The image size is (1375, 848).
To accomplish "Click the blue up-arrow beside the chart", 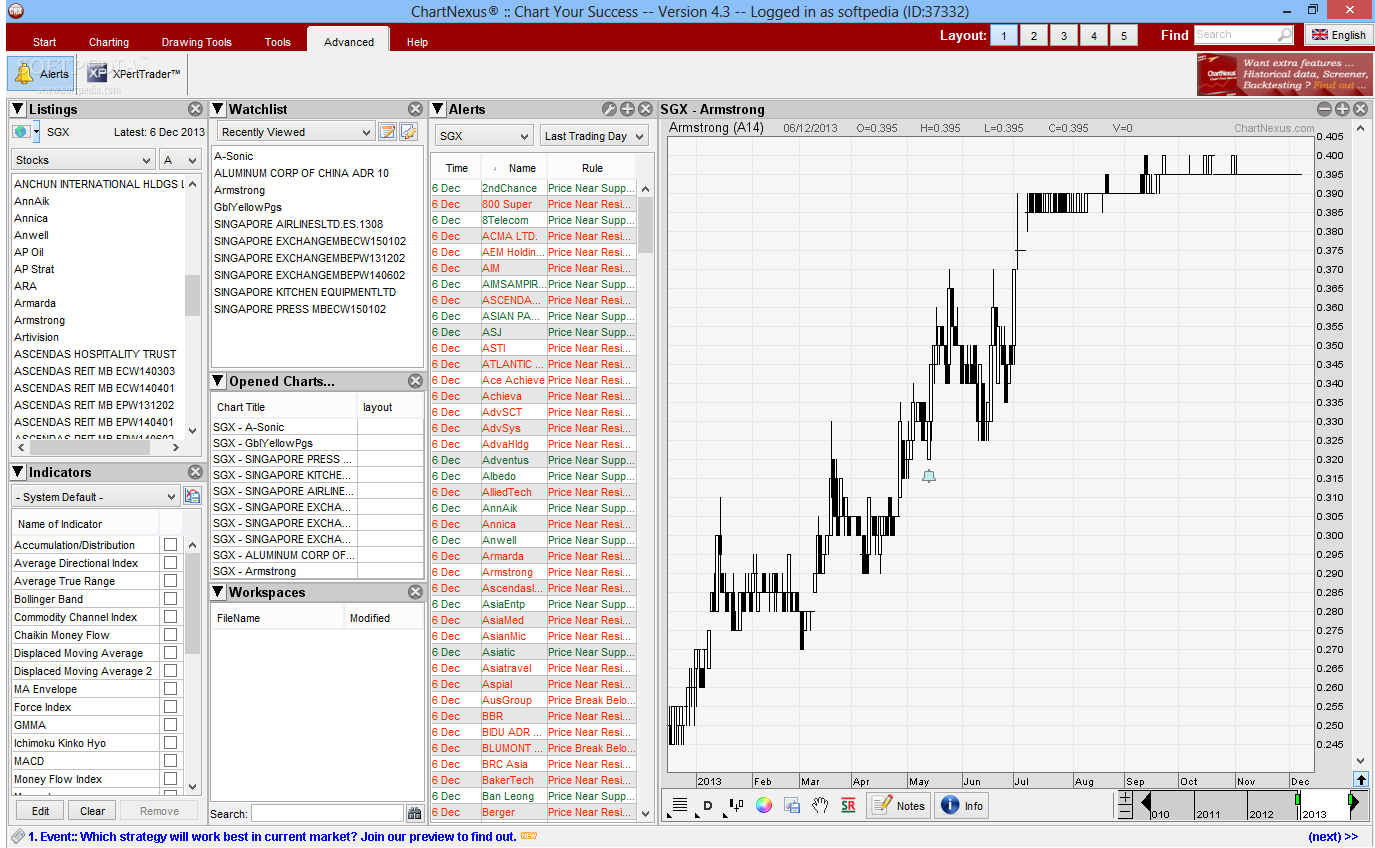I will click(1361, 779).
